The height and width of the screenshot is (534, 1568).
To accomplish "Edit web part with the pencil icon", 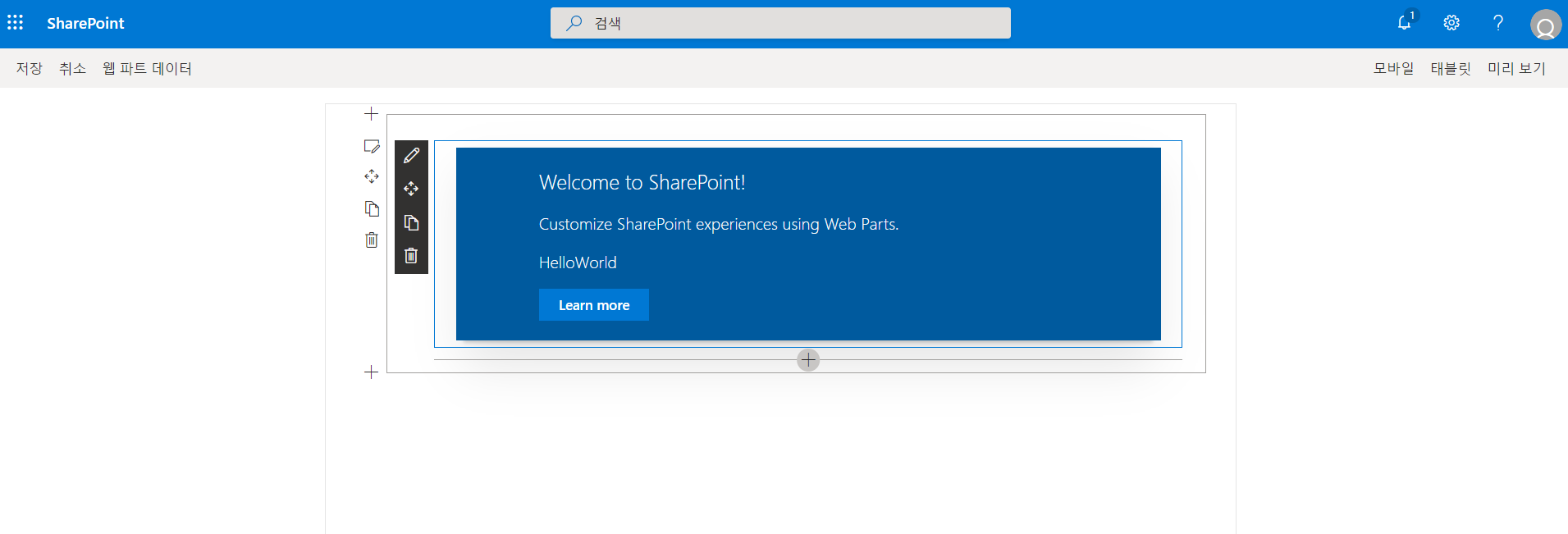I will (x=411, y=155).
